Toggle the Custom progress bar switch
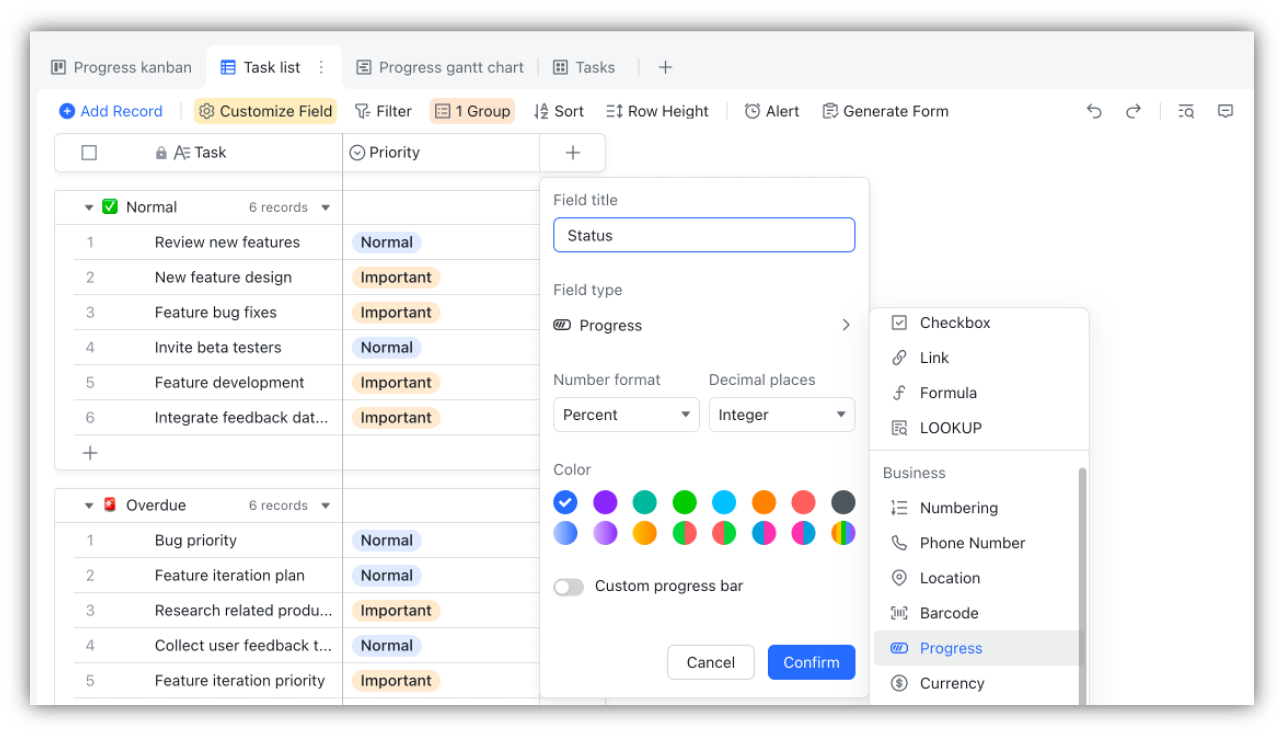Viewport: 1284px width, 736px height. 568,587
